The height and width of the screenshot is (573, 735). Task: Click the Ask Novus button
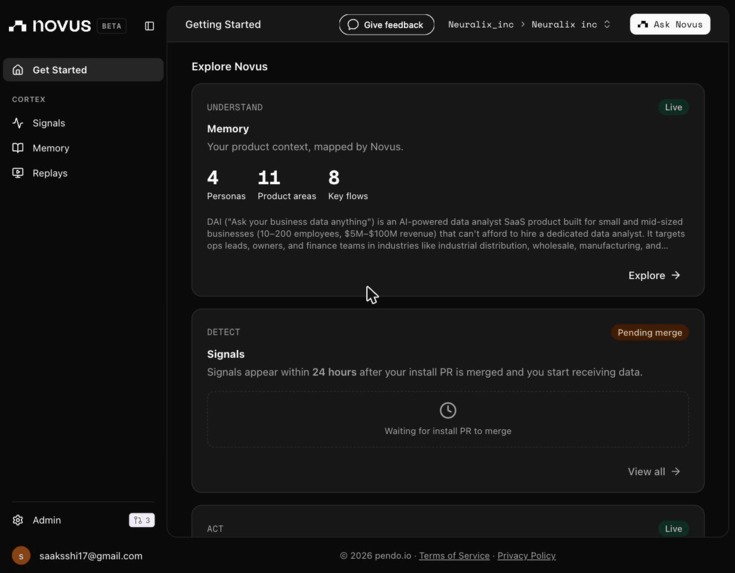[670, 24]
